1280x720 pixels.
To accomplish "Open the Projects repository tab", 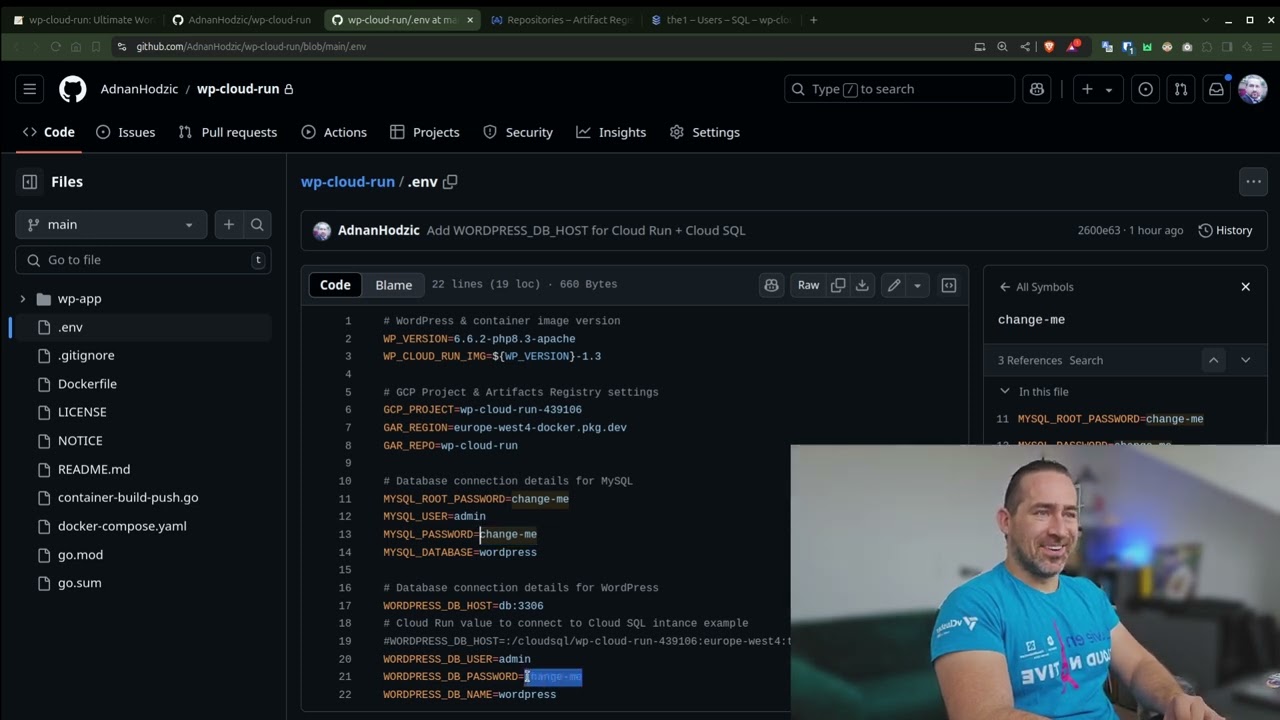I will pyautogui.click(x=425, y=132).
